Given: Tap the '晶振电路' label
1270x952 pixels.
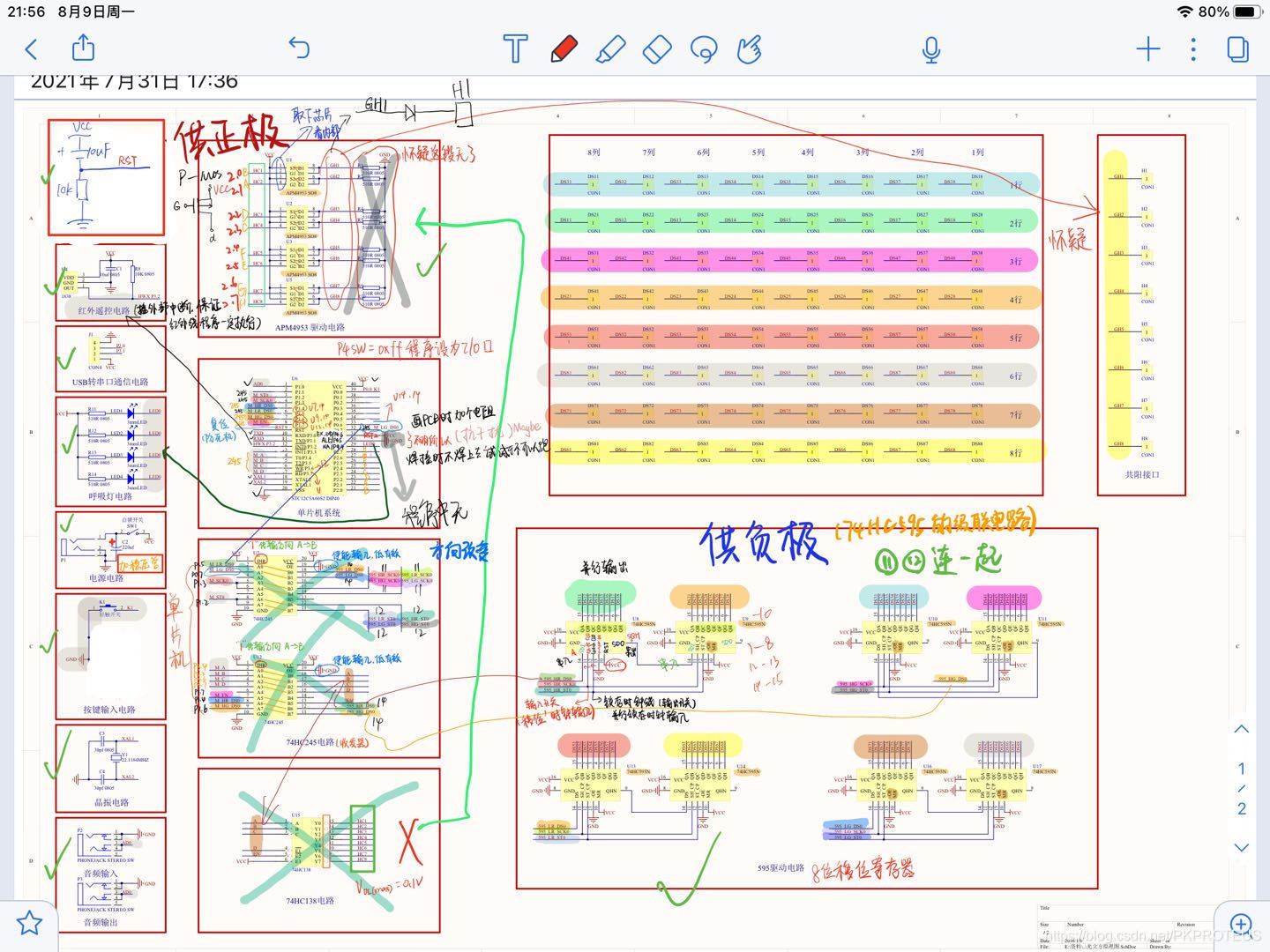Looking at the screenshot, I should [111, 802].
